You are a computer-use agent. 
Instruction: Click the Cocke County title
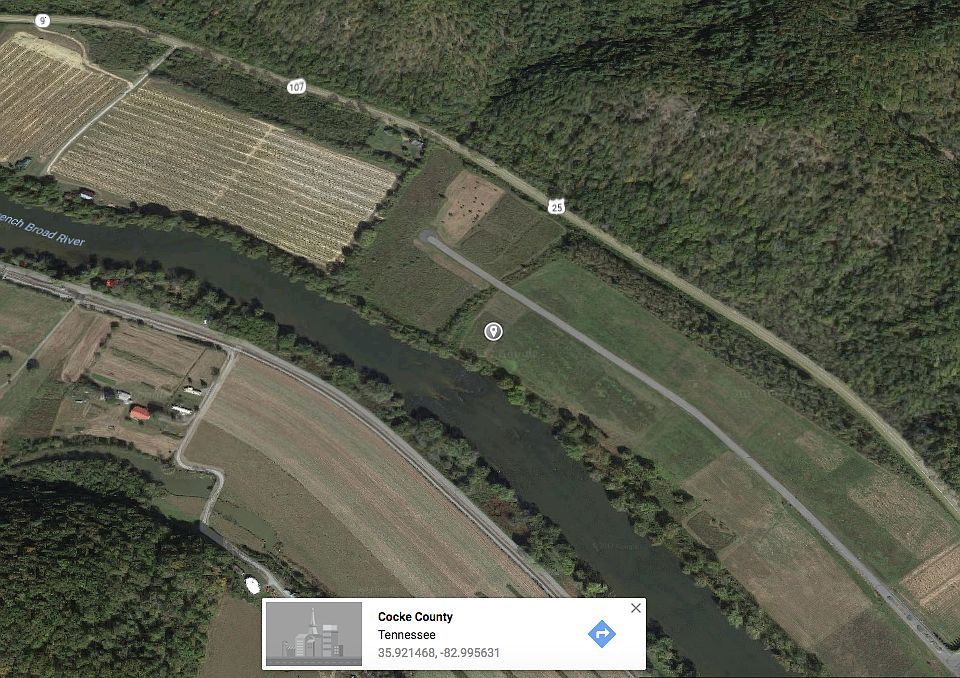coord(415,617)
